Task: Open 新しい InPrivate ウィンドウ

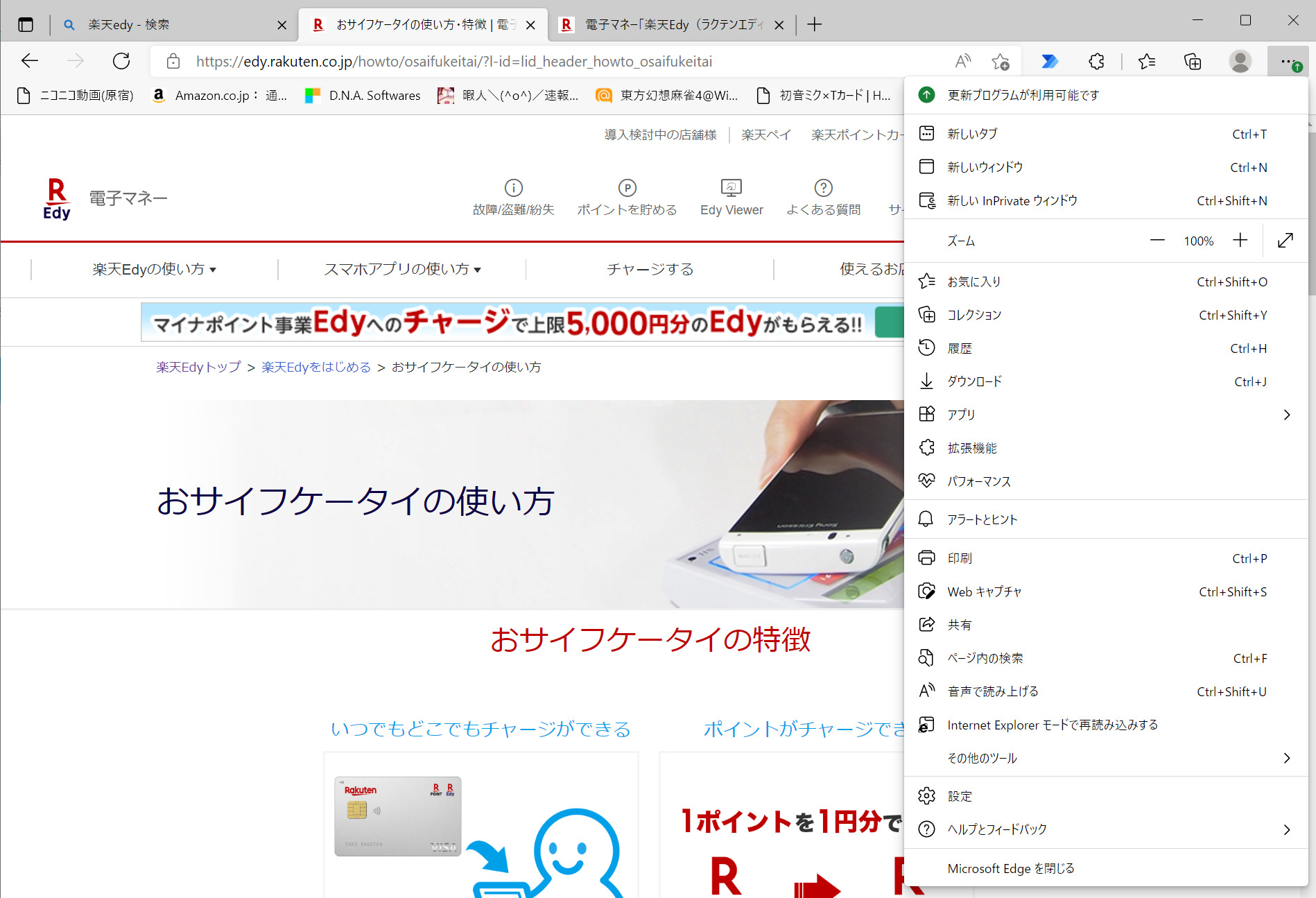Action: [1106, 200]
